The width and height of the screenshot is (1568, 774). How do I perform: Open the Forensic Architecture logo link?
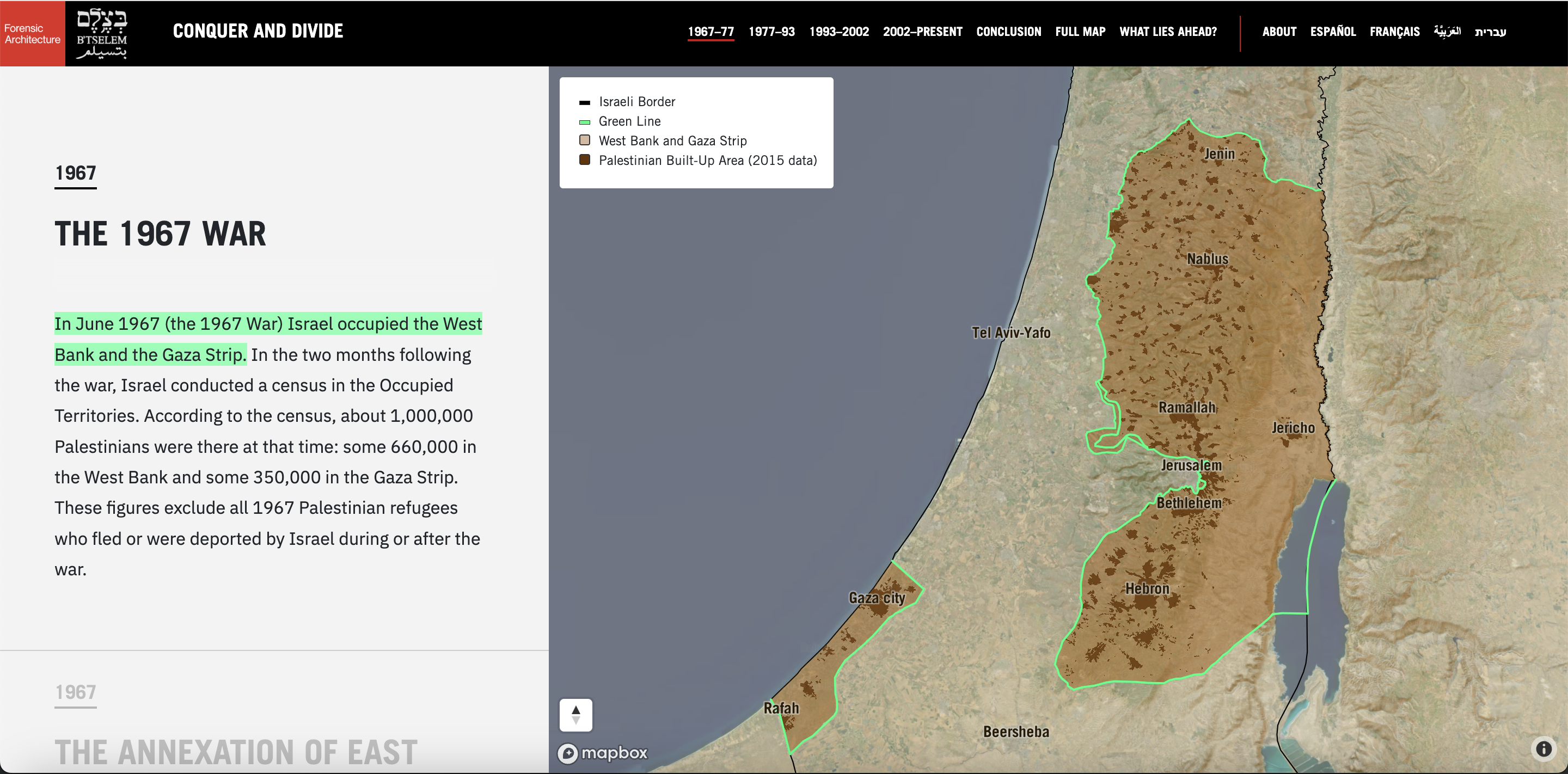pyautogui.click(x=32, y=33)
